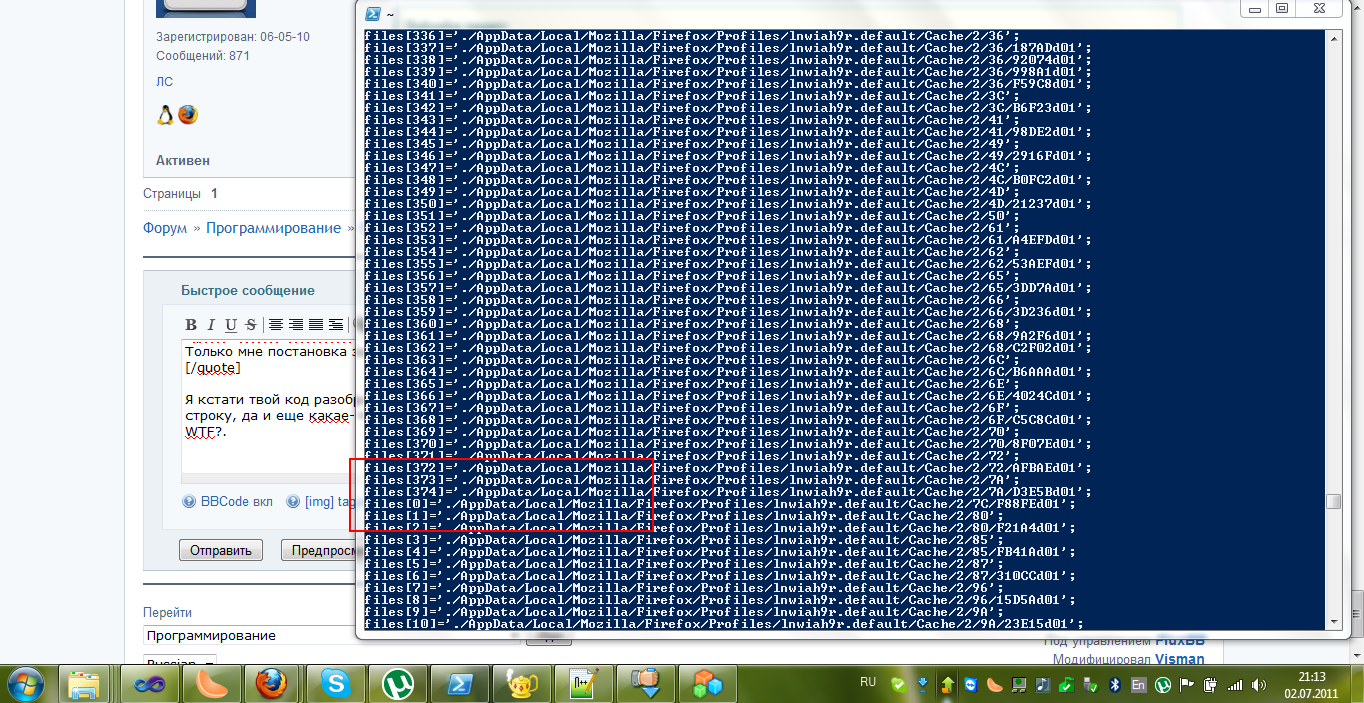Screen dimensions: 1364x703
Task: Switch to the PowerShell console via the taskbar
Action: (460, 685)
